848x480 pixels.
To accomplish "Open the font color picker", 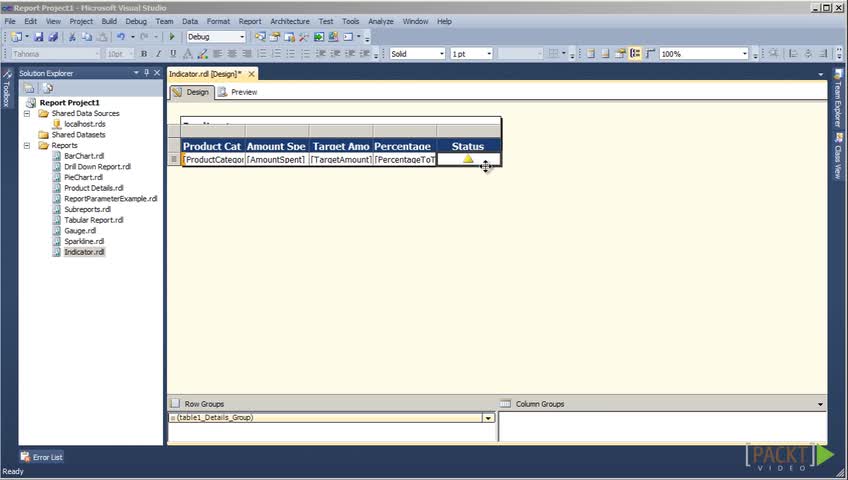I will coord(188,54).
